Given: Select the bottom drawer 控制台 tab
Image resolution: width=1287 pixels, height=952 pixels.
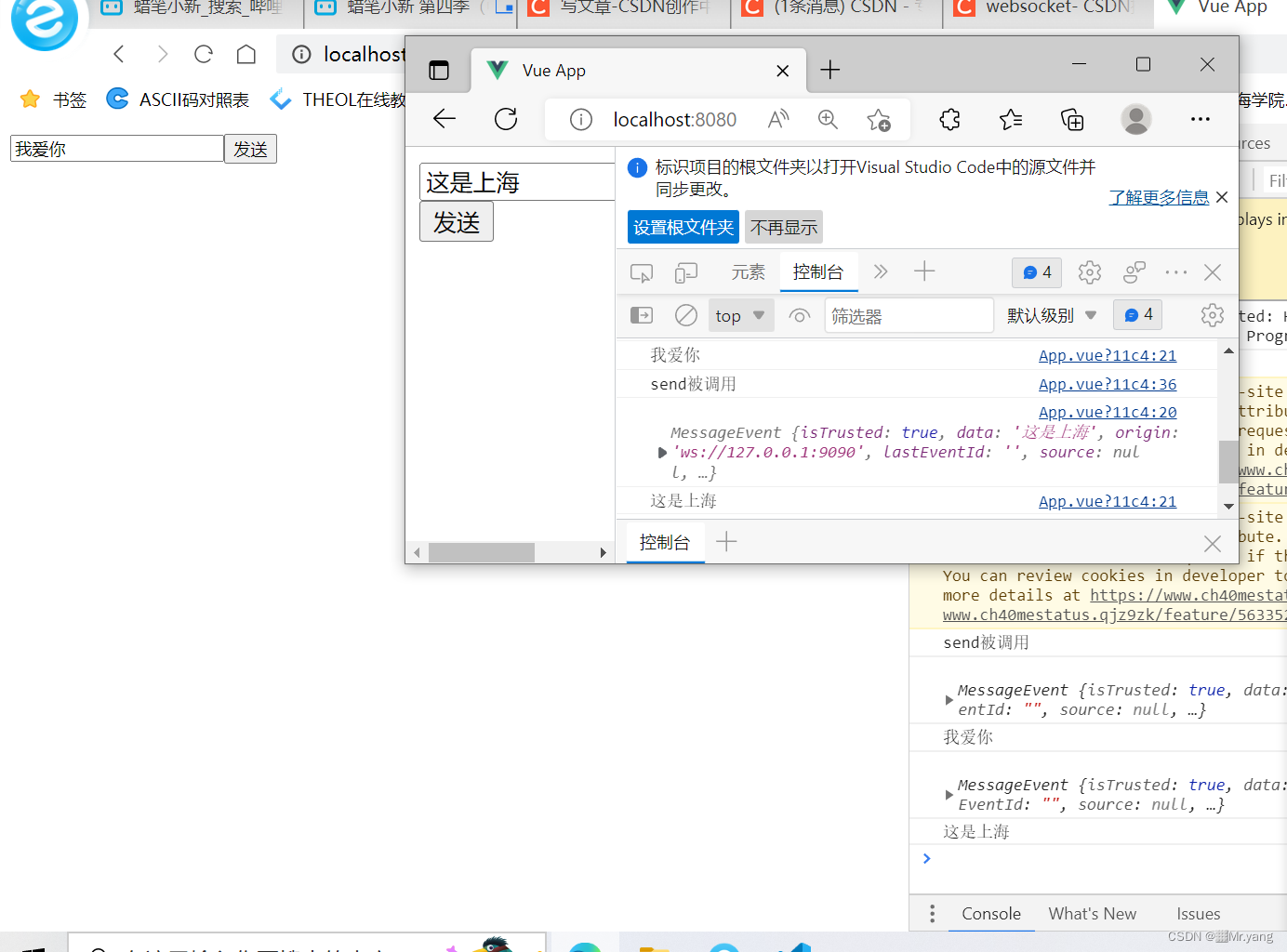Looking at the screenshot, I should click(x=665, y=543).
